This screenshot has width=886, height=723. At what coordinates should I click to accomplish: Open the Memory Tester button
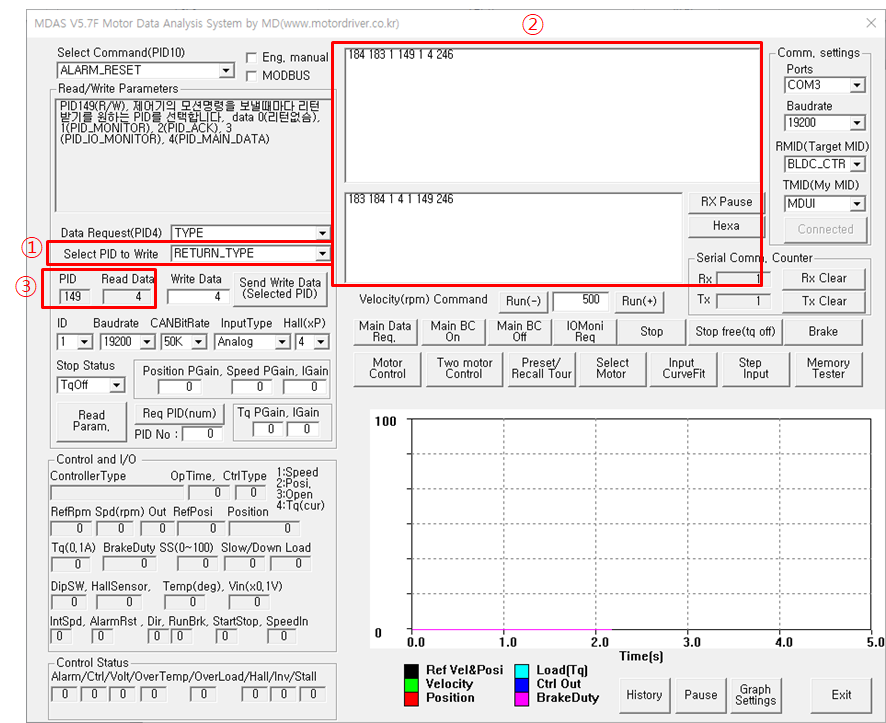[x=828, y=369]
